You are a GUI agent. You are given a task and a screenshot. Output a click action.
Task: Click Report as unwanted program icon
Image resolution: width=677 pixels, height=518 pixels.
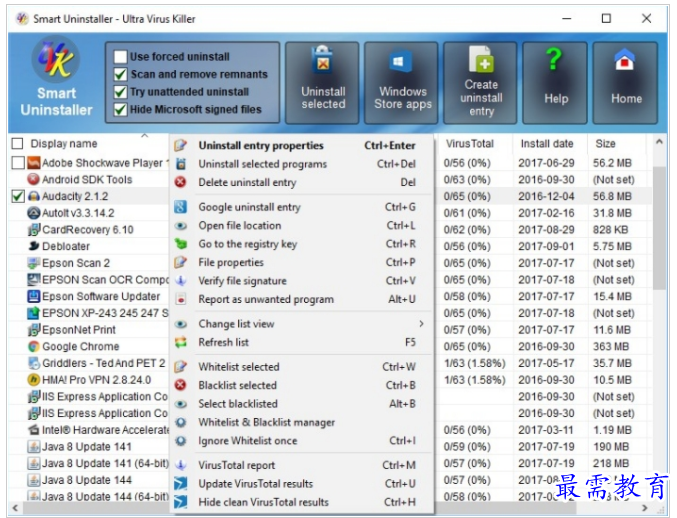(180, 299)
